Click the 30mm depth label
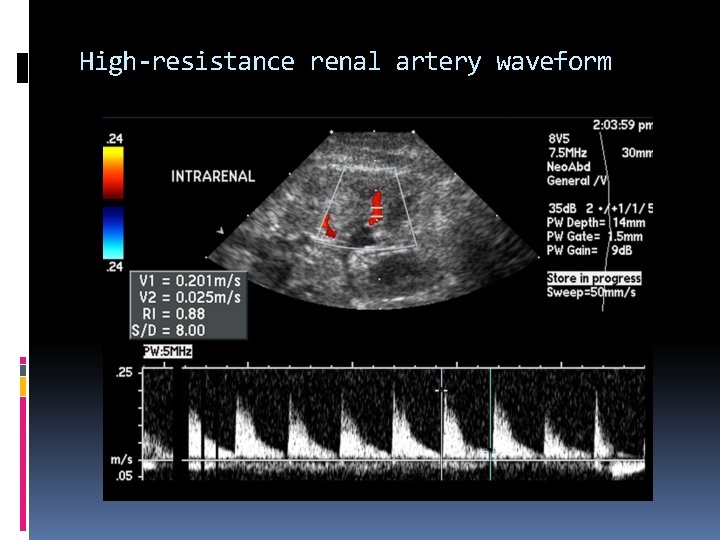 [637, 153]
